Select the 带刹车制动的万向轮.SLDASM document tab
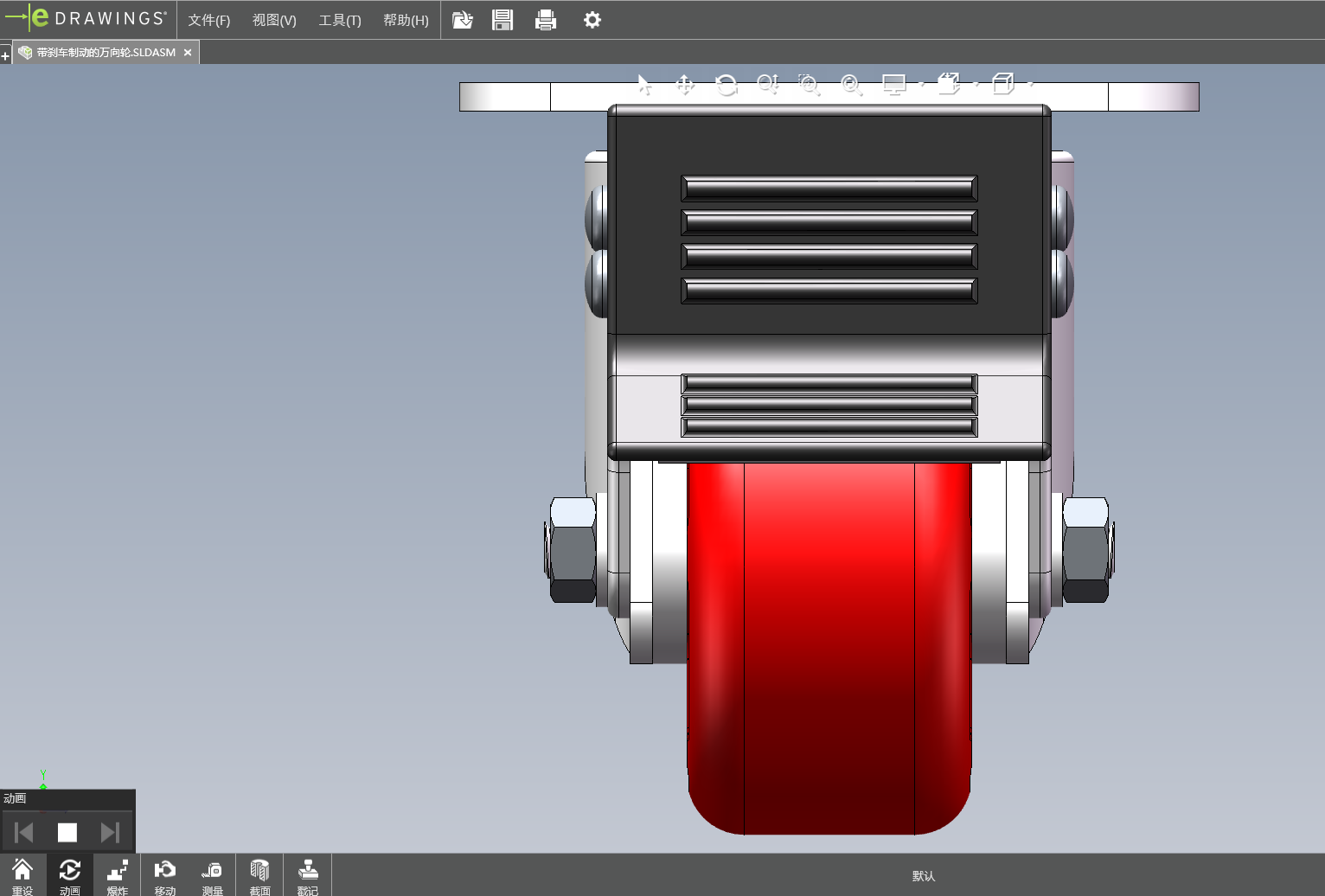Screen dimensions: 1325x896 pos(106,53)
